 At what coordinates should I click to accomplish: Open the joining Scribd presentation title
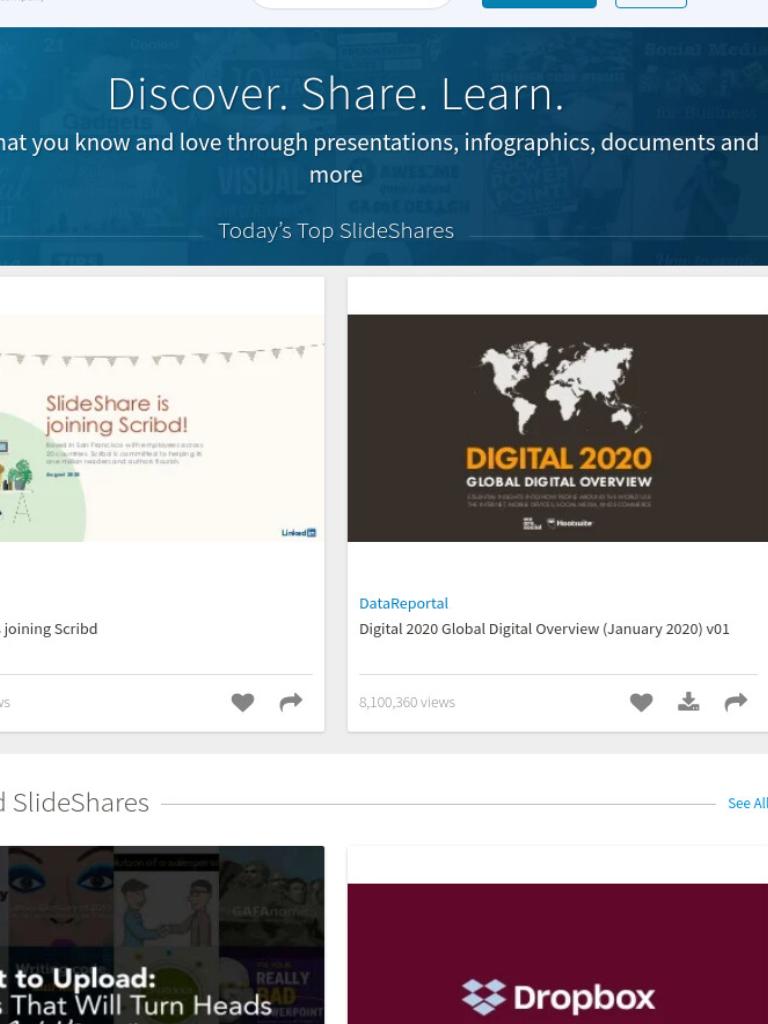(x=48, y=629)
